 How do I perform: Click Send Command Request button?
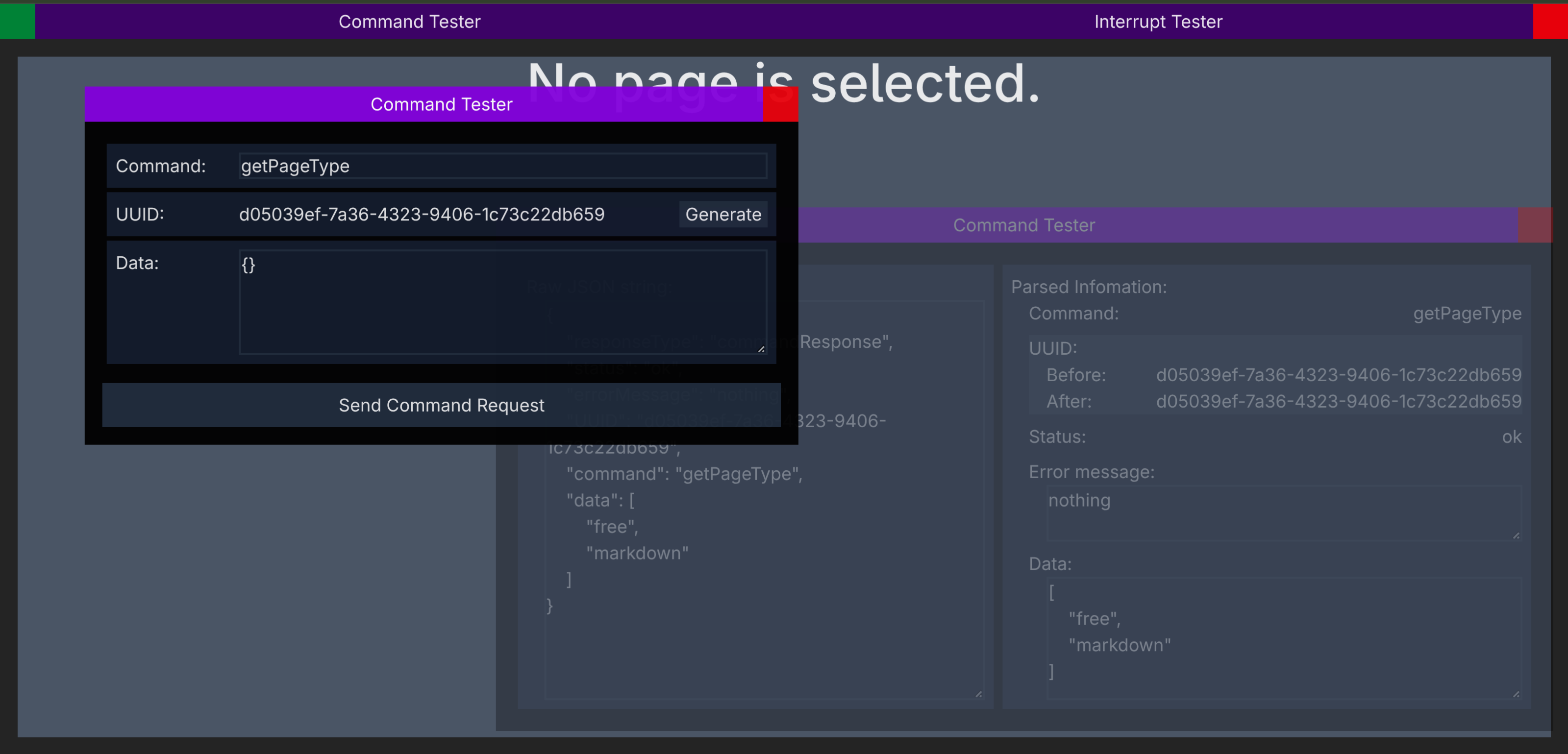[441, 405]
